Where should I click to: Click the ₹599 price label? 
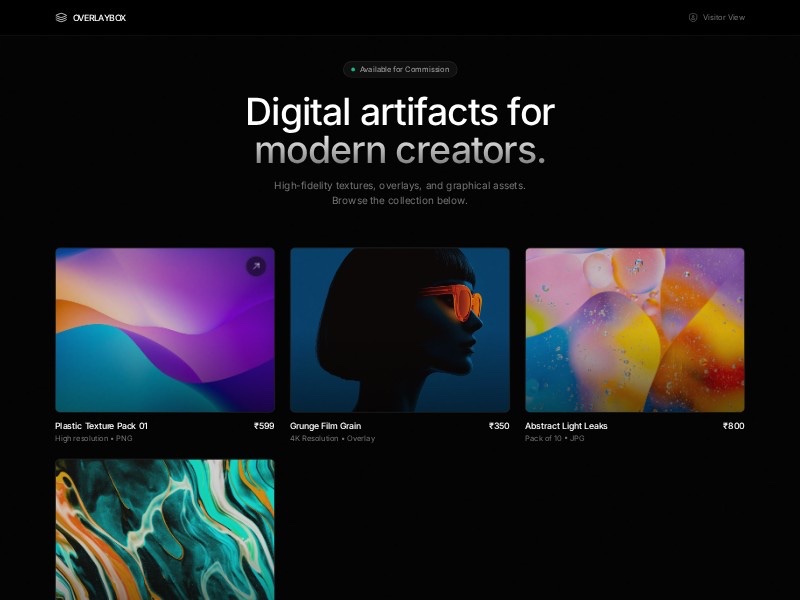click(x=264, y=426)
